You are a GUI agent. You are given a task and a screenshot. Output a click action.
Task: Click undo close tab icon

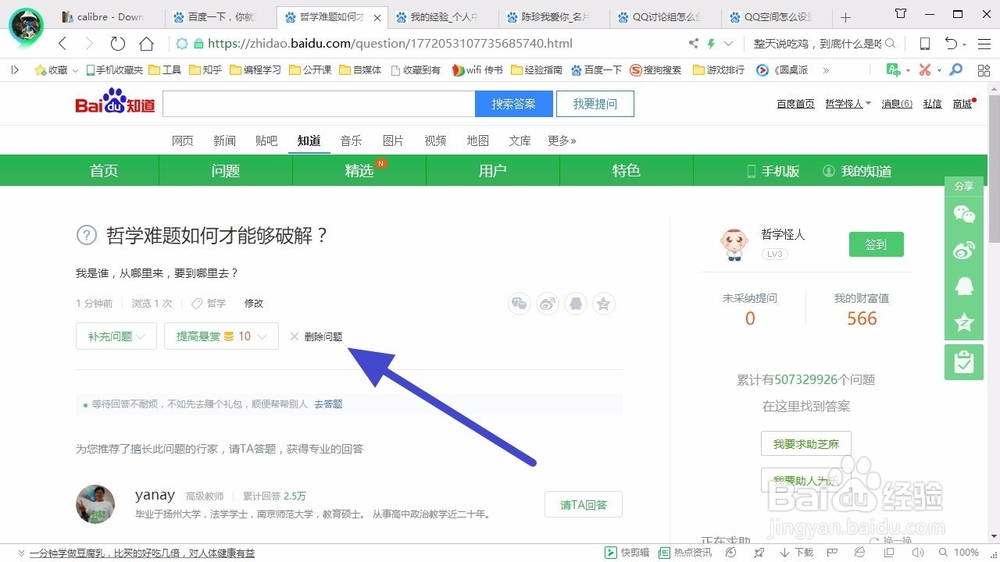click(951, 43)
